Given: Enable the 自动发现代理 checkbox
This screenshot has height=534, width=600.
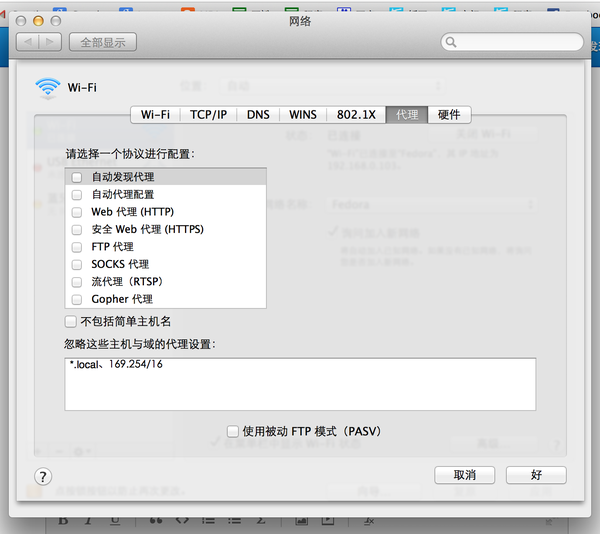Looking at the screenshot, I should (x=77, y=177).
